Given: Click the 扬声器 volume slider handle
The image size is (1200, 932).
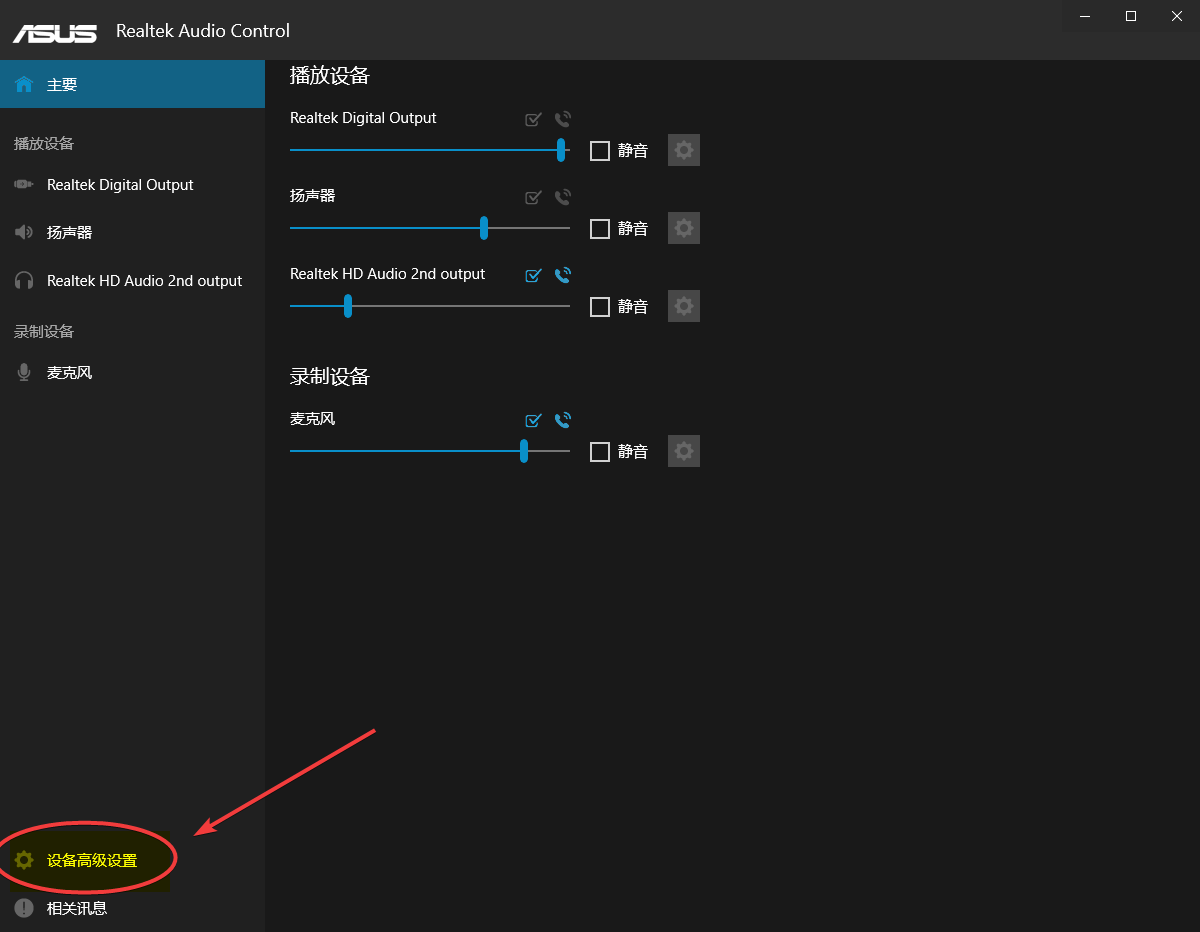Looking at the screenshot, I should pos(484,228).
